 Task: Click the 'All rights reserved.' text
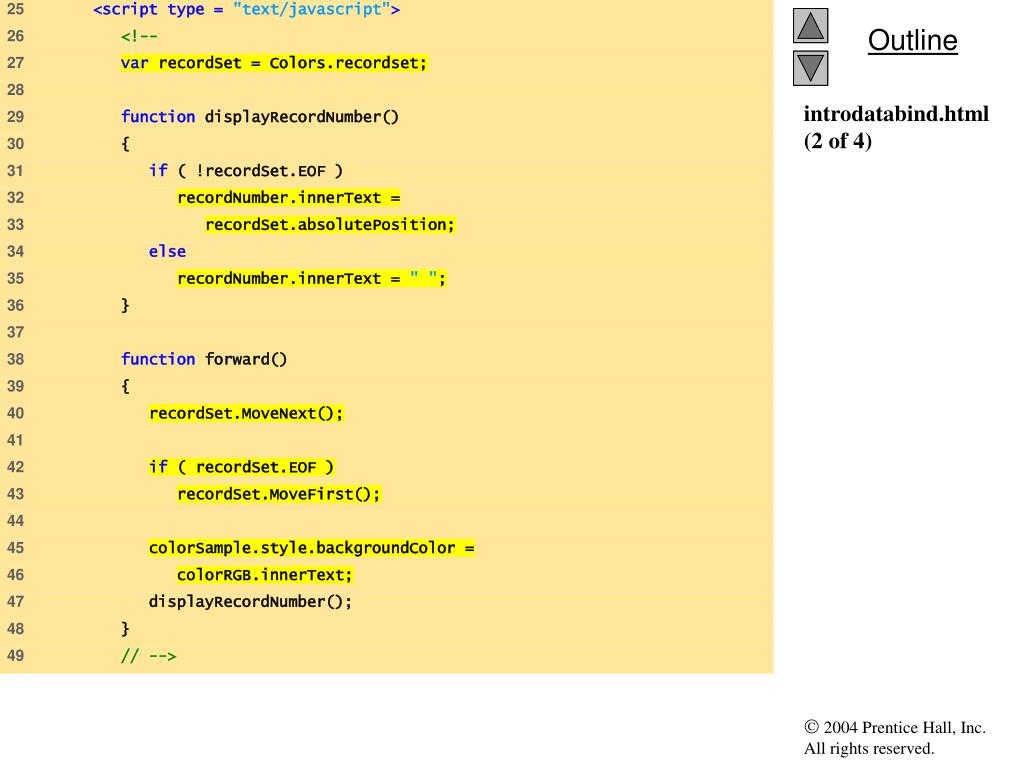[x=869, y=748]
